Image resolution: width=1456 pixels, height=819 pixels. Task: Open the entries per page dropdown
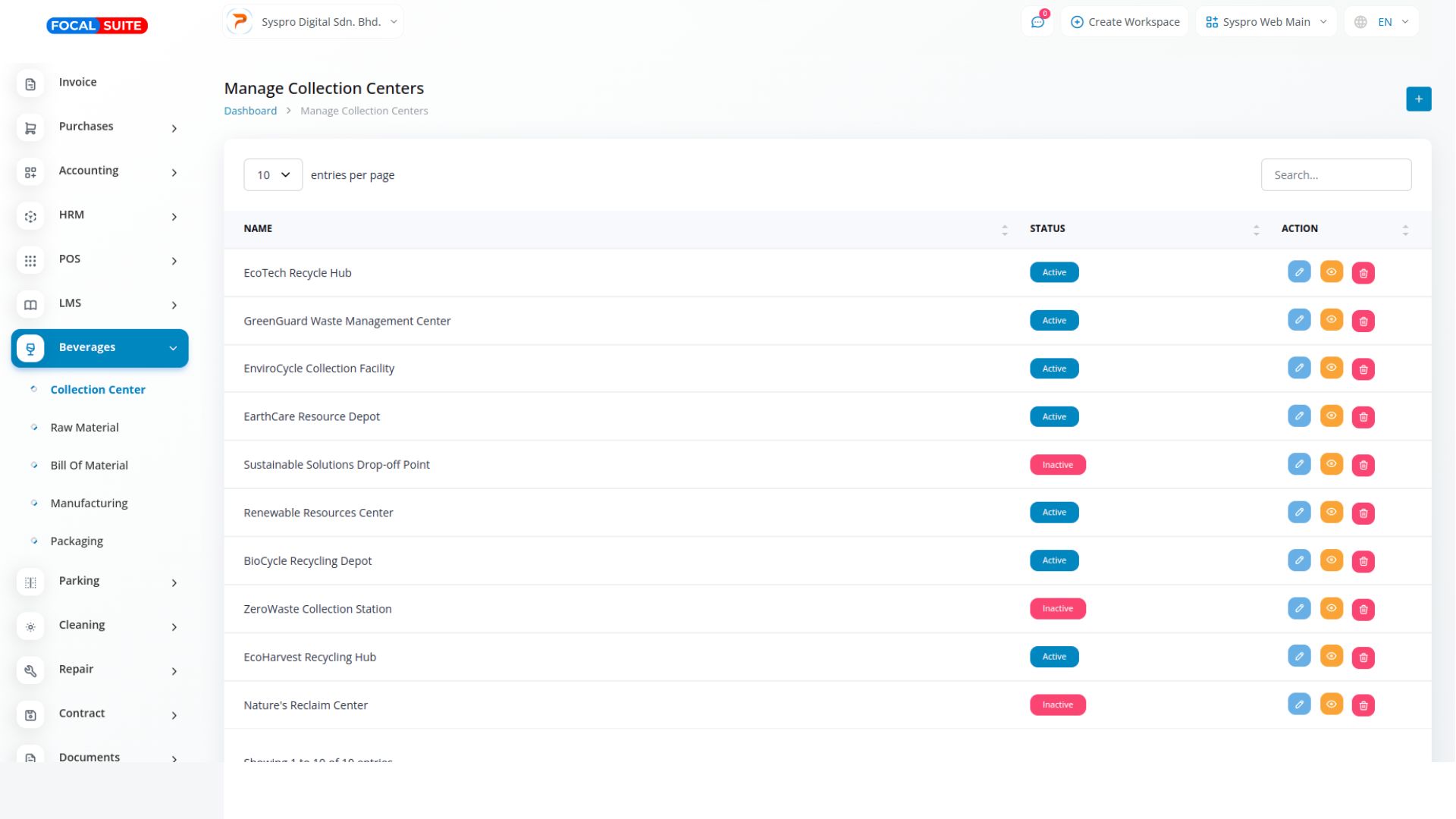(273, 175)
